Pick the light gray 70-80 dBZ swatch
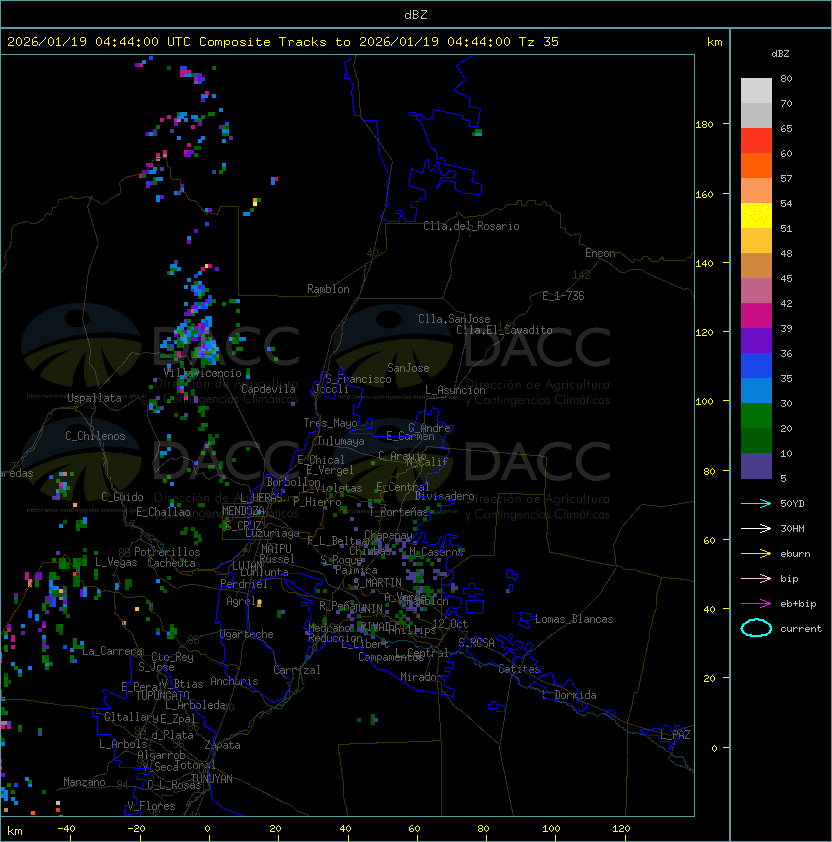 click(x=756, y=91)
